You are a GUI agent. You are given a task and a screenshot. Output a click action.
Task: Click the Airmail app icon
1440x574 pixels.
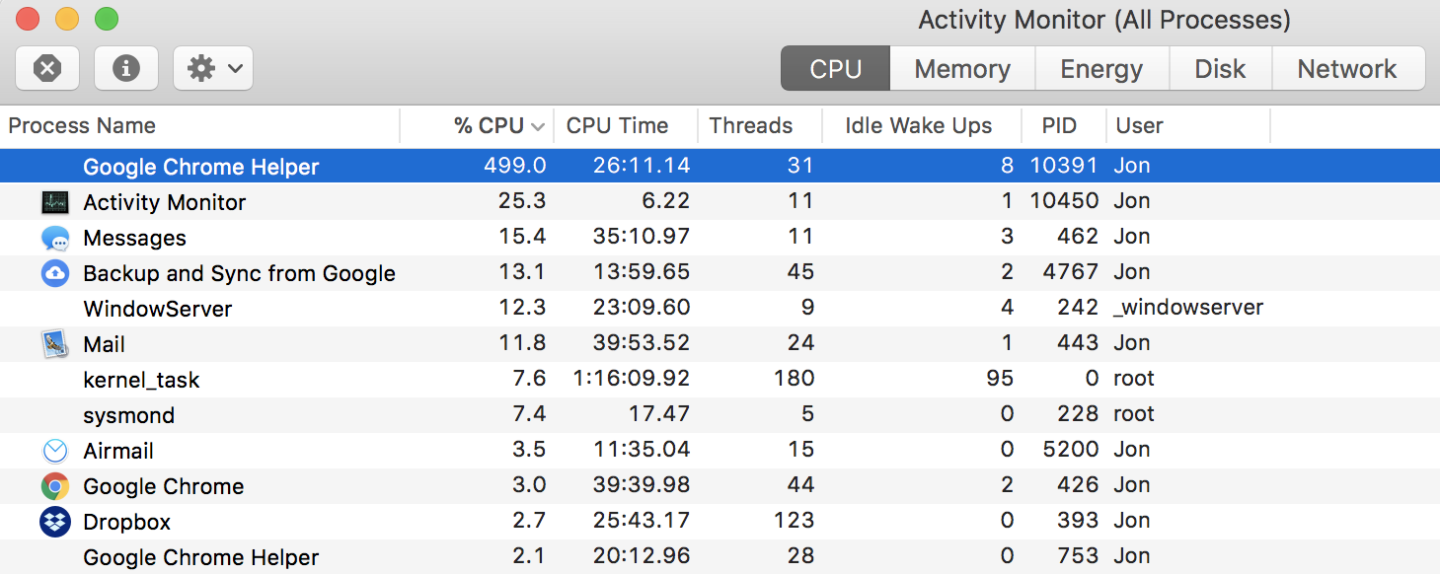55,451
